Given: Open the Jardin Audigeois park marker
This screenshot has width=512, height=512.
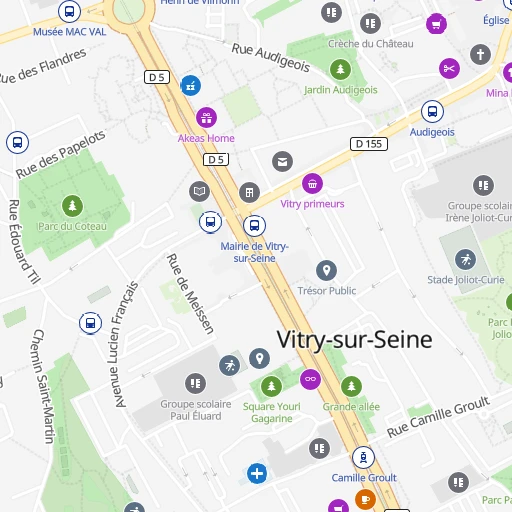Looking at the screenshot, I should [x=340, y=69].
